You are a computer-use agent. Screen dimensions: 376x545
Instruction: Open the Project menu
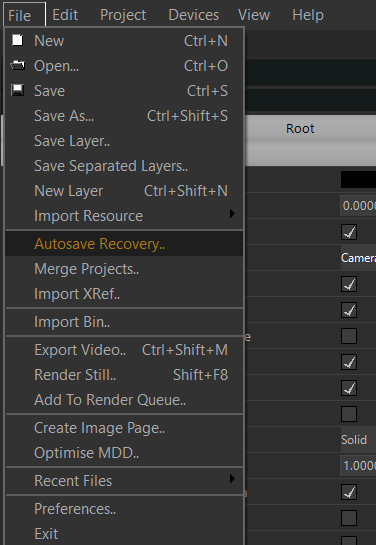(123, 15)
